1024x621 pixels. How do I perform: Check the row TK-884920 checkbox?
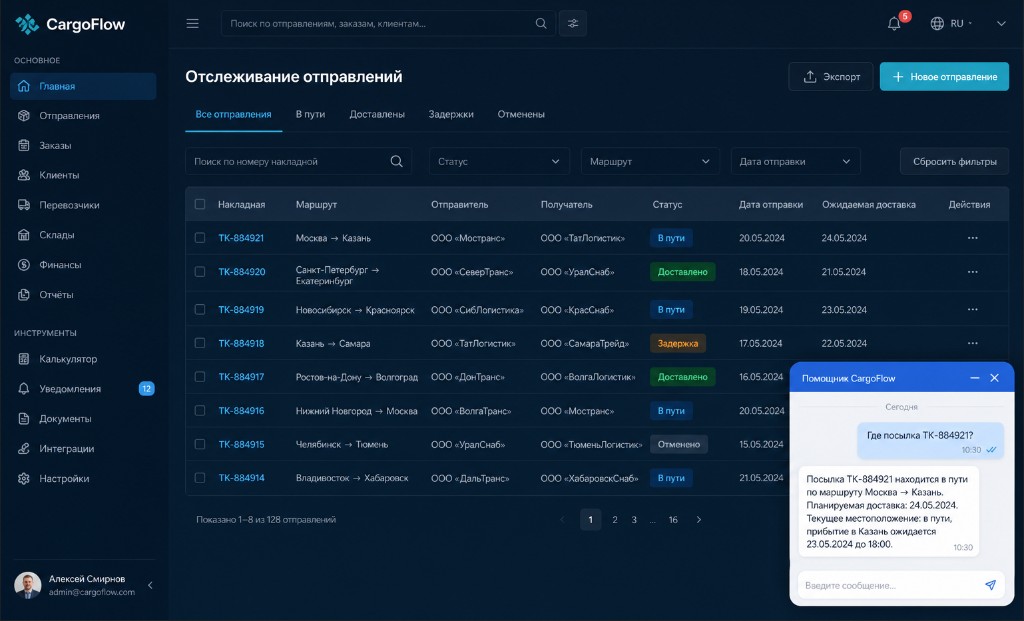(200, 272)
